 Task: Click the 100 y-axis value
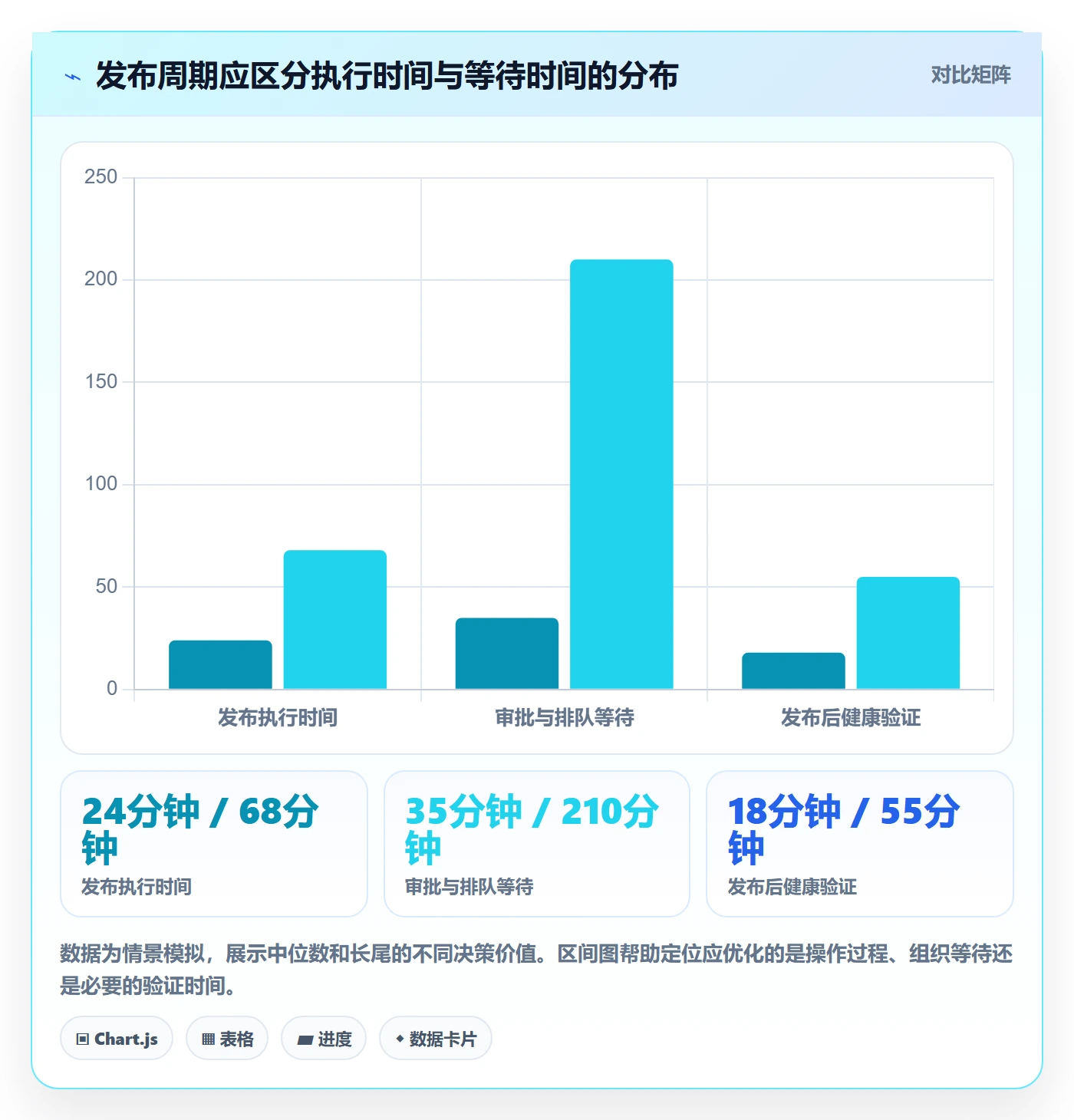[x=100, y=484]
